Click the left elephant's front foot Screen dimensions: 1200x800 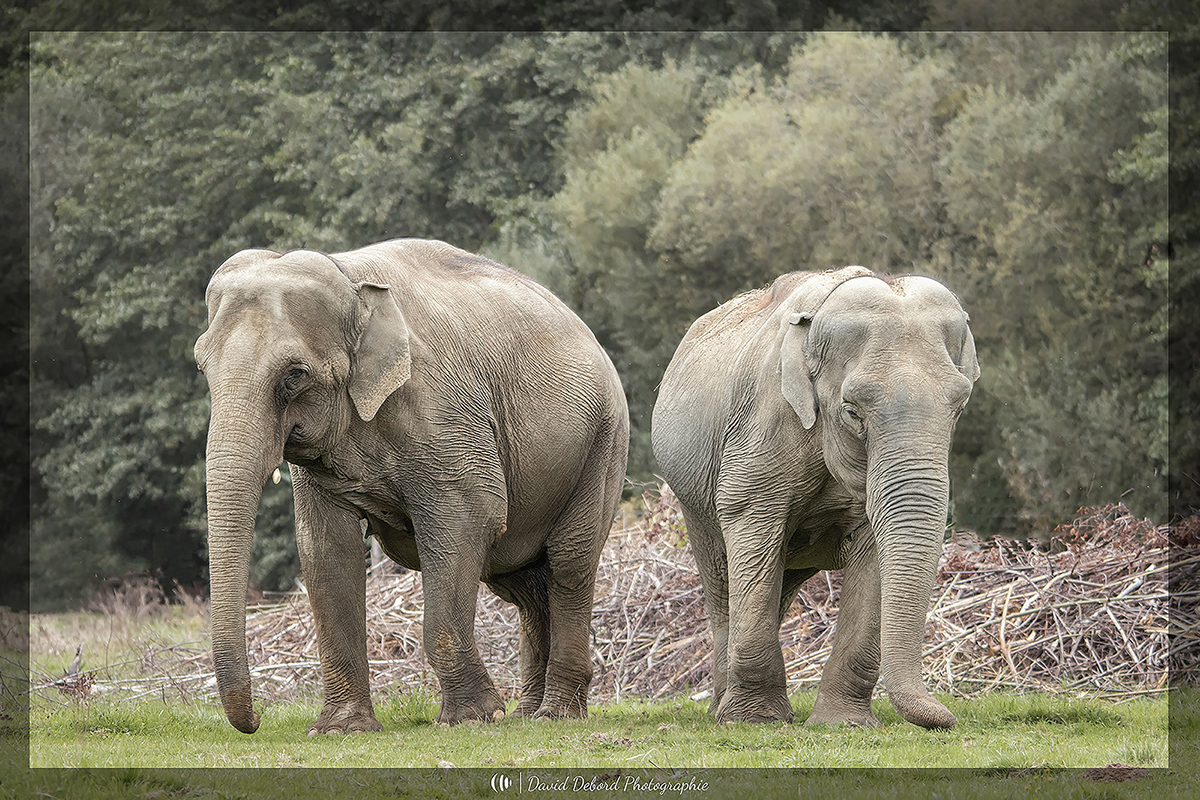point(344,718)
